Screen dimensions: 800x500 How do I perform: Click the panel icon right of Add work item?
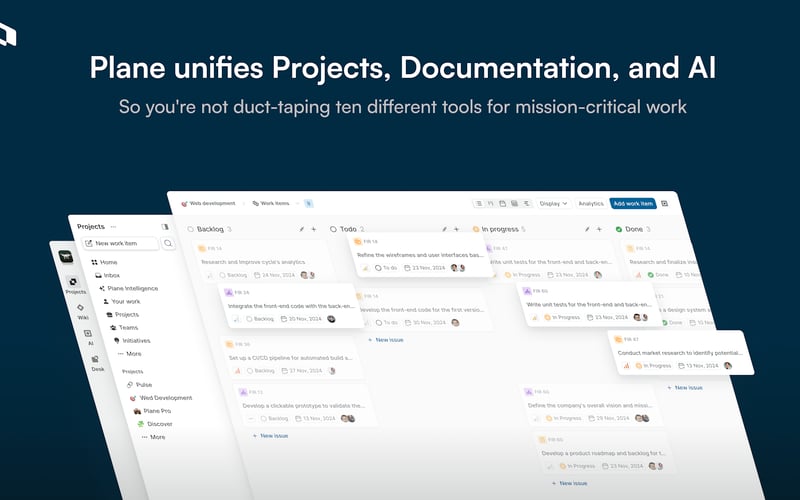click(665, 203)
